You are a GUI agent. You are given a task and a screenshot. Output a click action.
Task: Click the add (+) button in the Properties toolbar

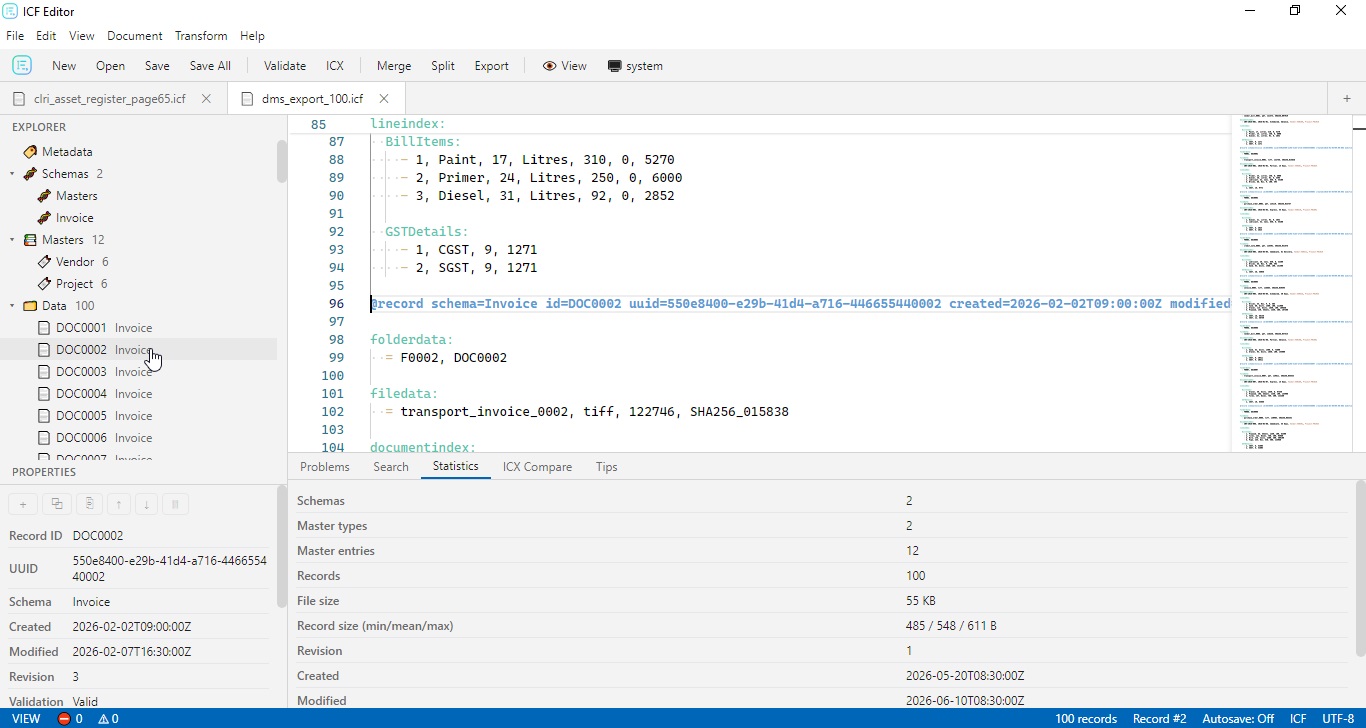tap(23, 504)
